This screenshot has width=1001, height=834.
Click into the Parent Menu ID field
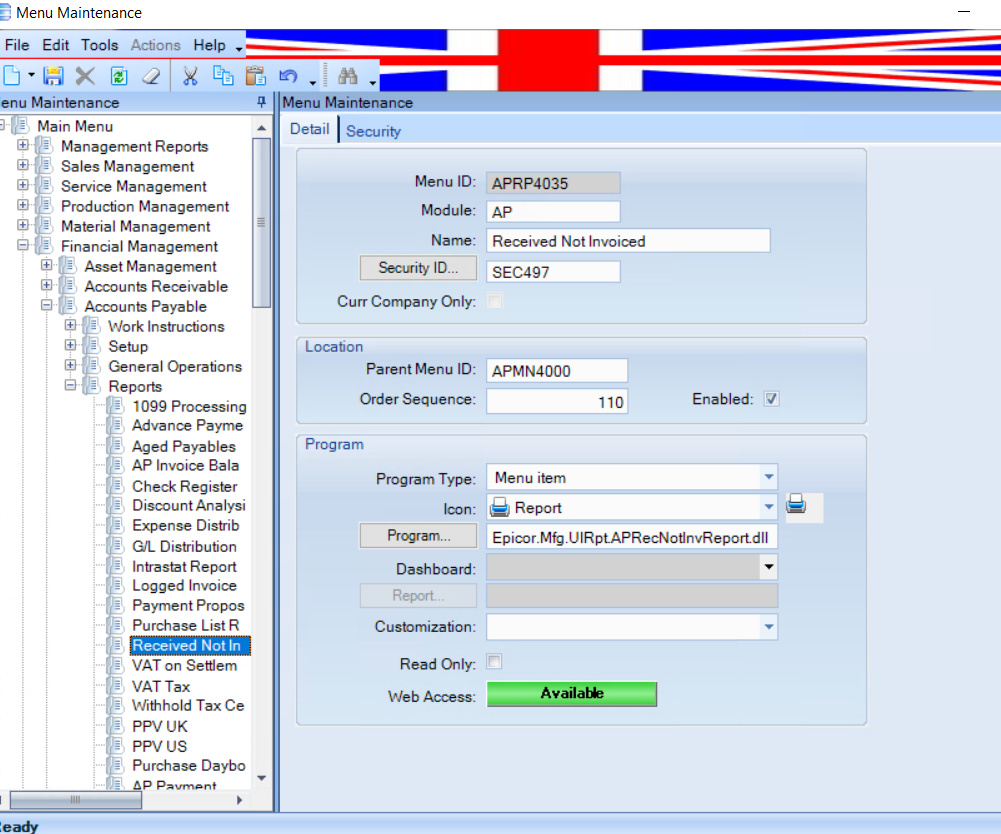[557, 370]
